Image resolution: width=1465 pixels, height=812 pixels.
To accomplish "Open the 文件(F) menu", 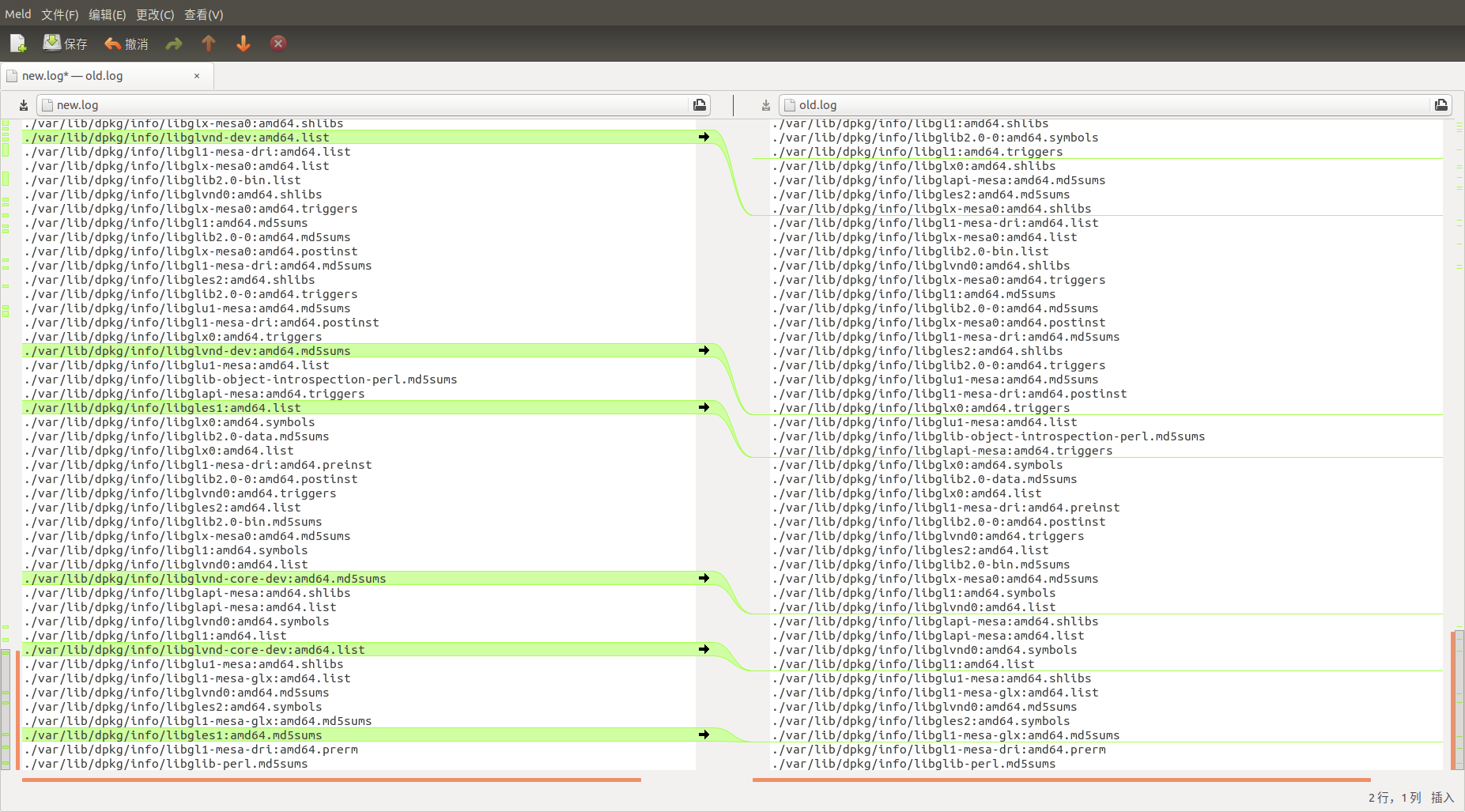I will tap(59, 14).
